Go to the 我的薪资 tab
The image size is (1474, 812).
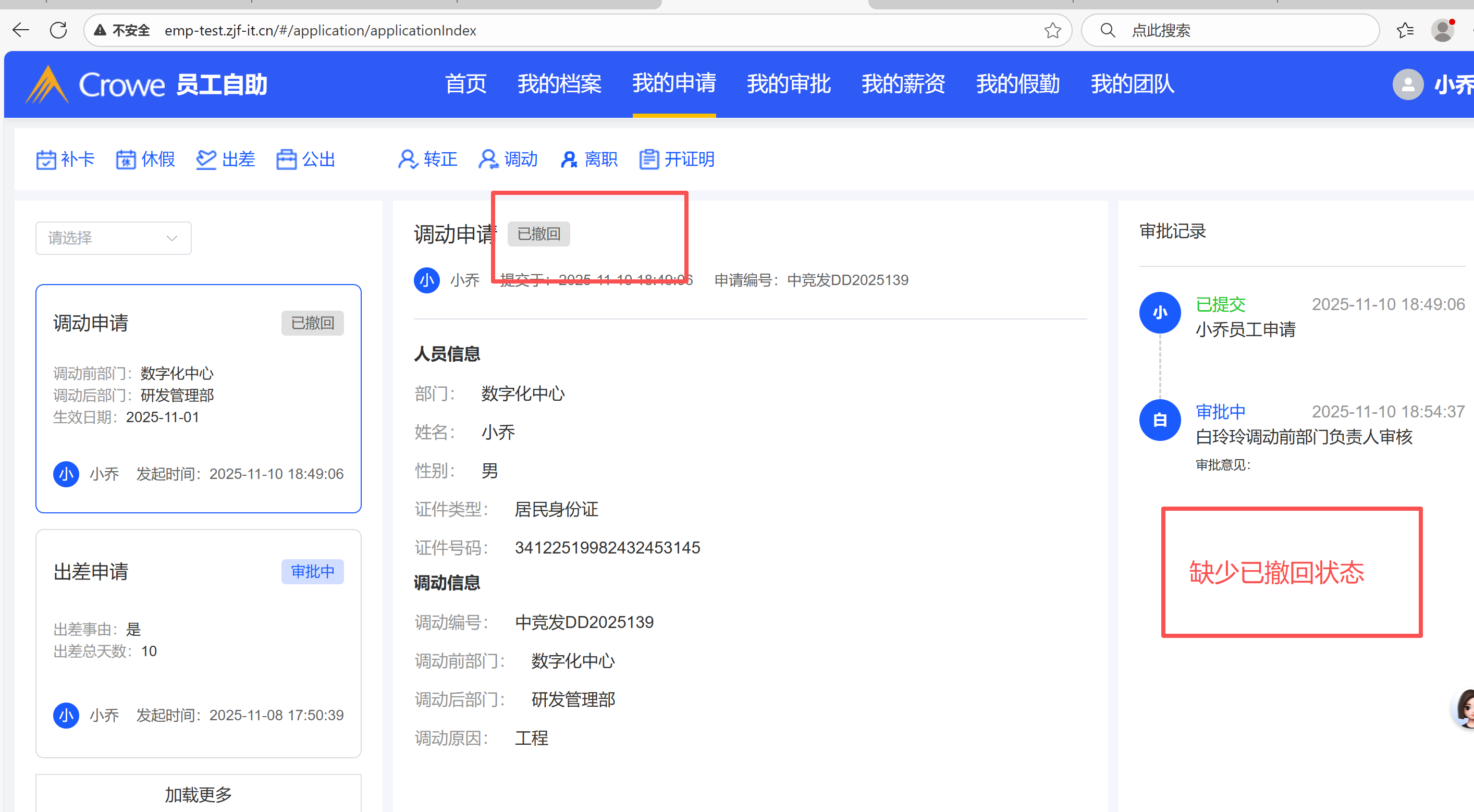903,84
